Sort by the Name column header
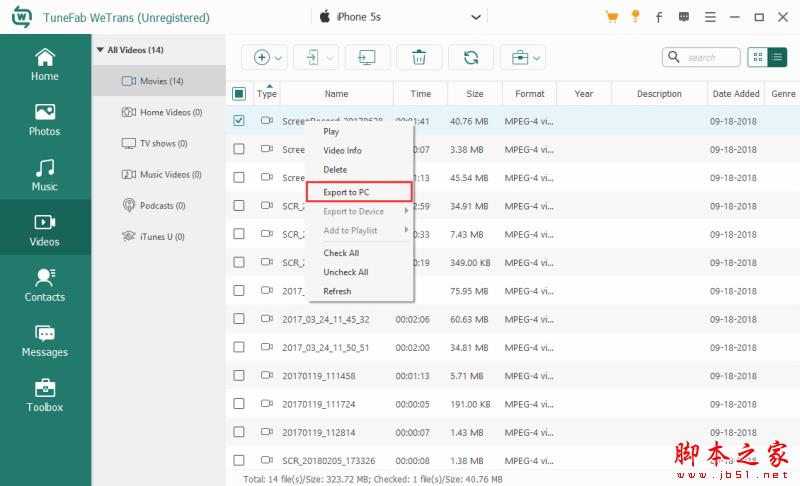Image resolution: width=800 pixels, height=486 pixels. click(337, 94)
